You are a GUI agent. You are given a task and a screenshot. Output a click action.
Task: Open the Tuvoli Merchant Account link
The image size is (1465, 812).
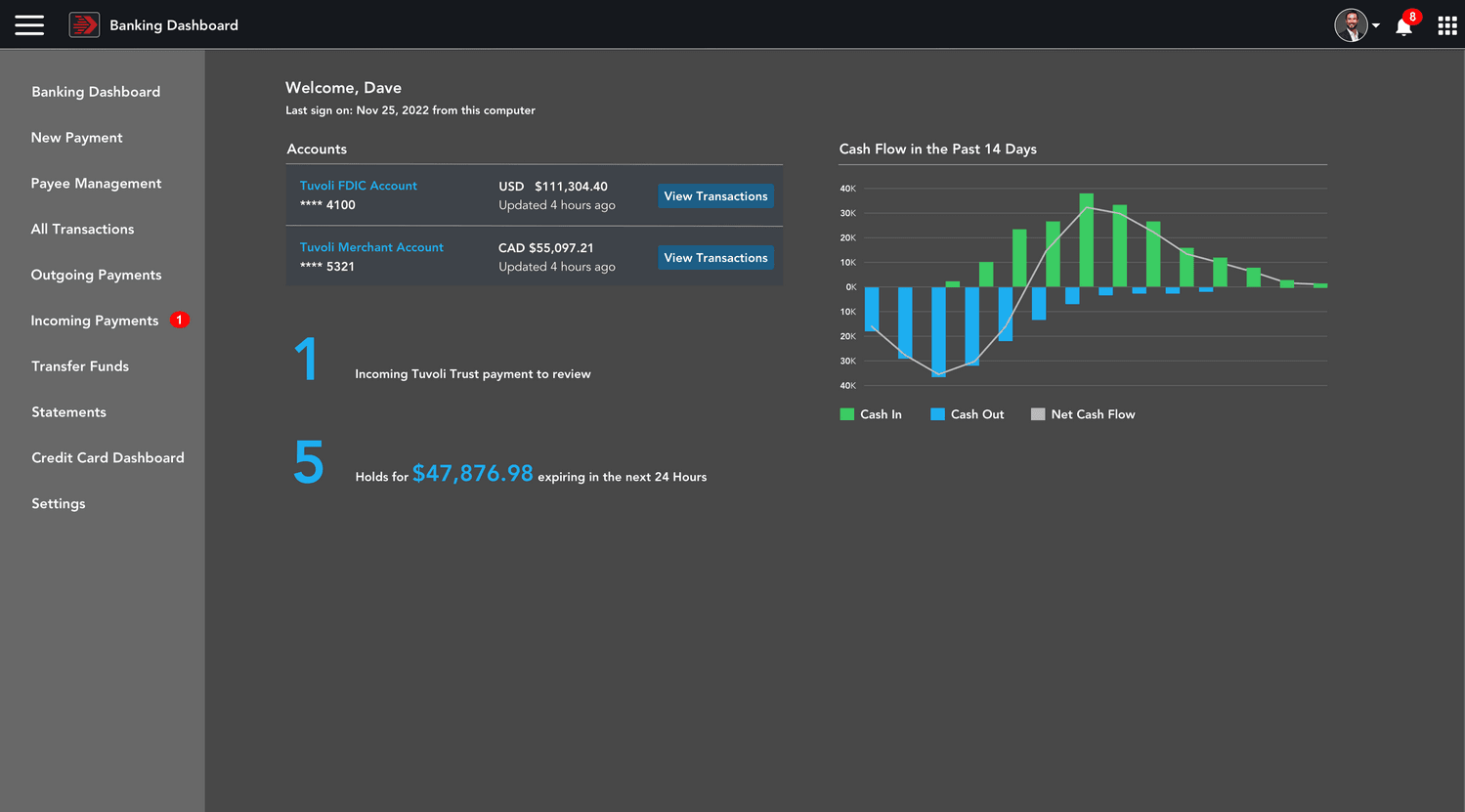tap(371, 247)
